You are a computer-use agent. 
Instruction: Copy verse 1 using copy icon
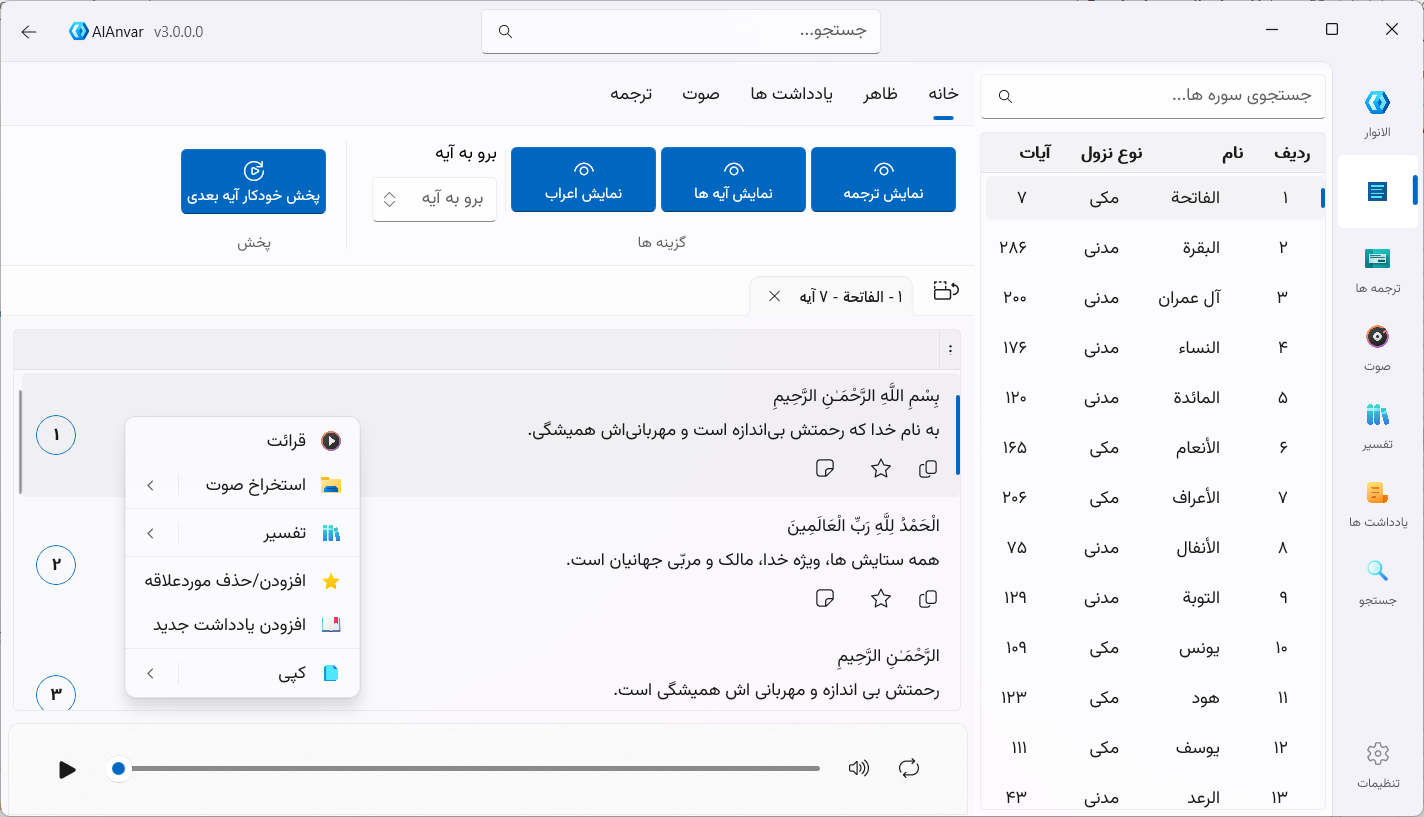tap(928, 468)
